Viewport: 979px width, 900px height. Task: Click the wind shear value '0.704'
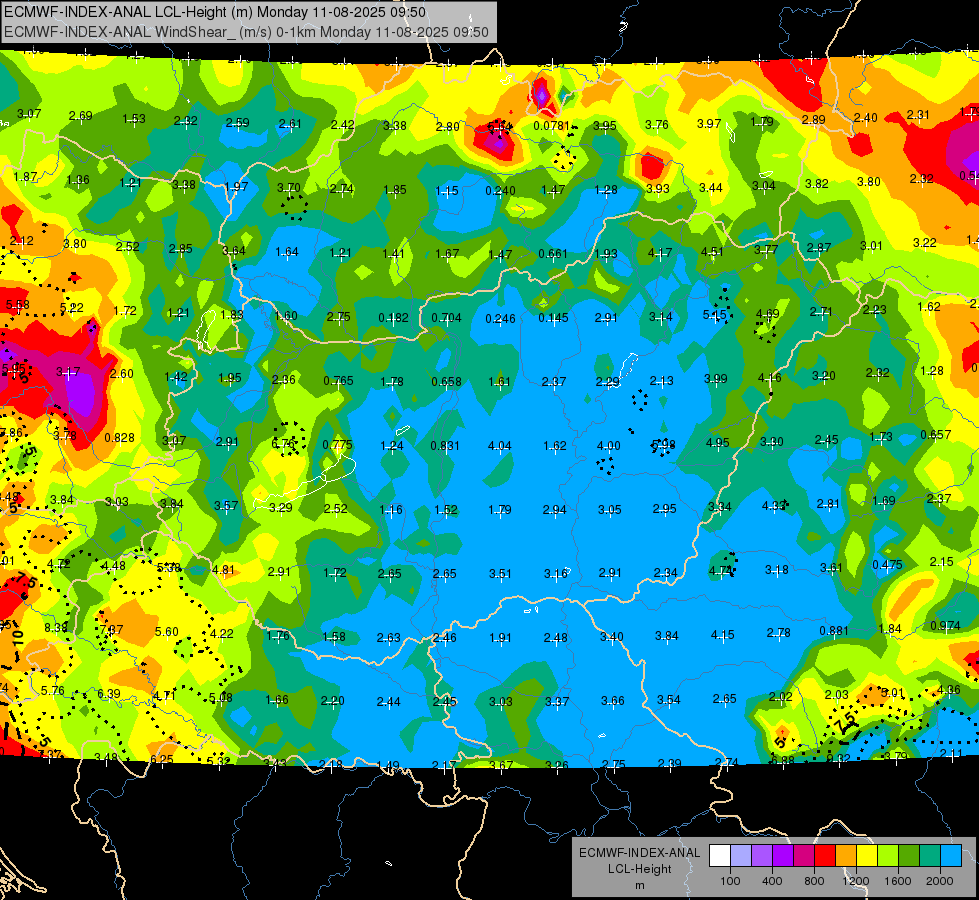tap(446, 318)
